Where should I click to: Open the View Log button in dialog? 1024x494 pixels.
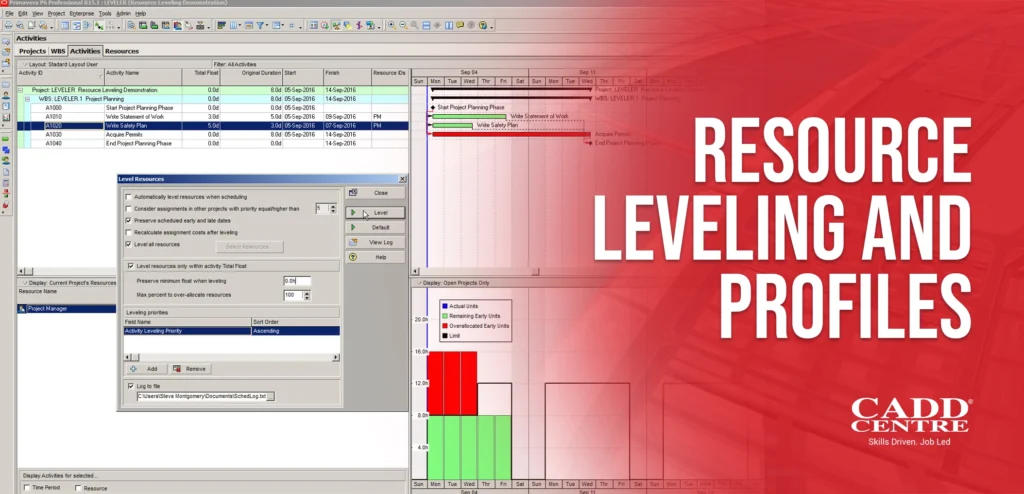(379, 242)
